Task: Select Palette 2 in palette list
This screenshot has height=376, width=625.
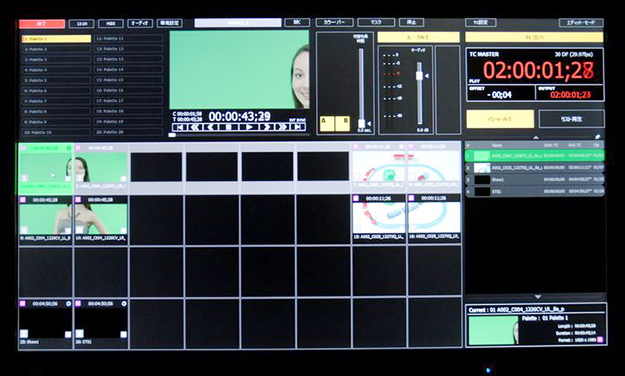Action: [56, 49]
